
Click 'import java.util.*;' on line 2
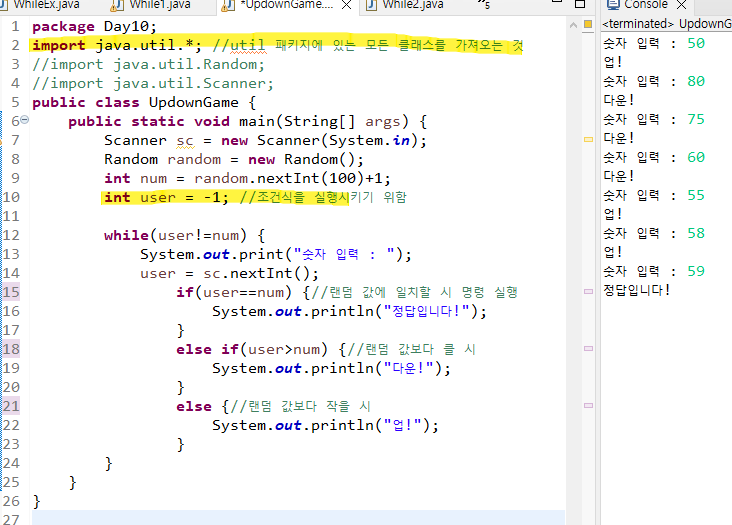[117, 45]
